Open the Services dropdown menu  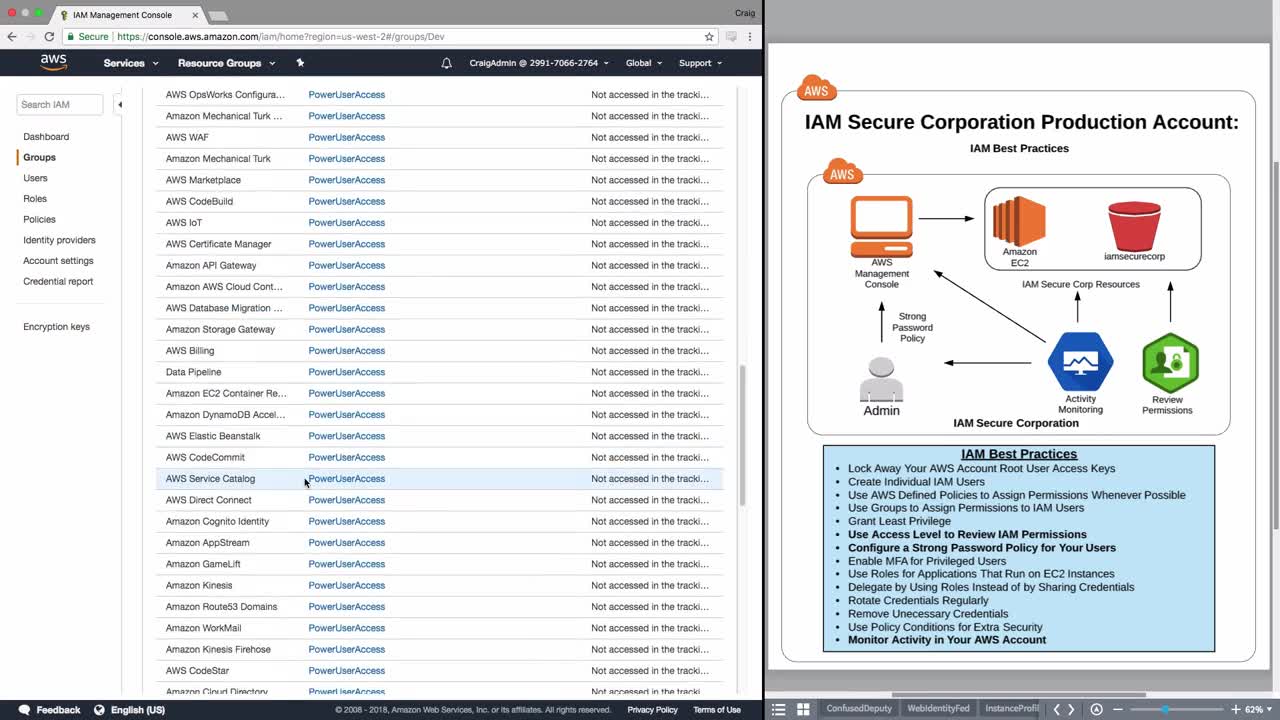click(131, 63)
